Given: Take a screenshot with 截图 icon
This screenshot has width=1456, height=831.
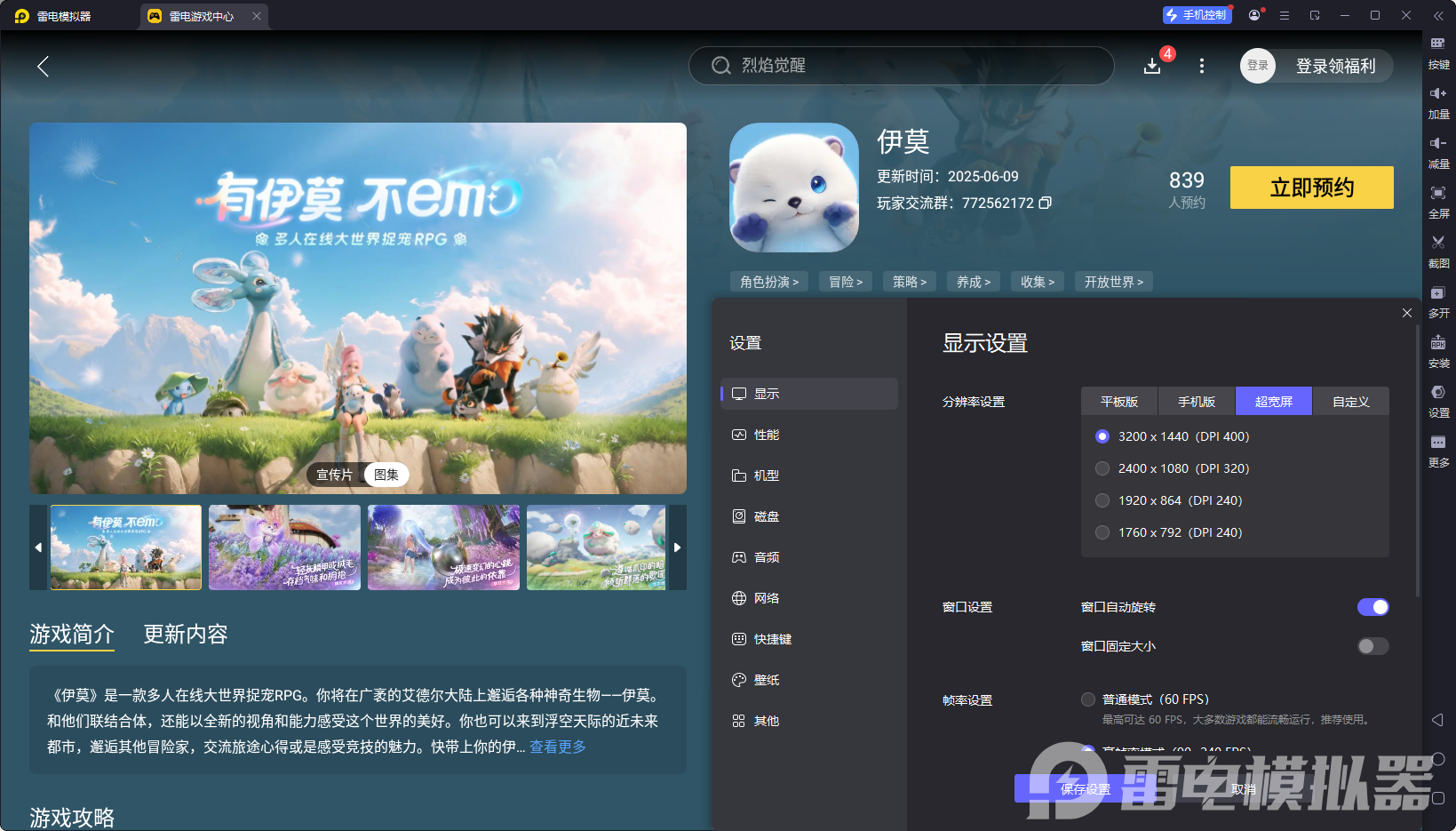Looking at the screenshot, I should point(1438,252).
